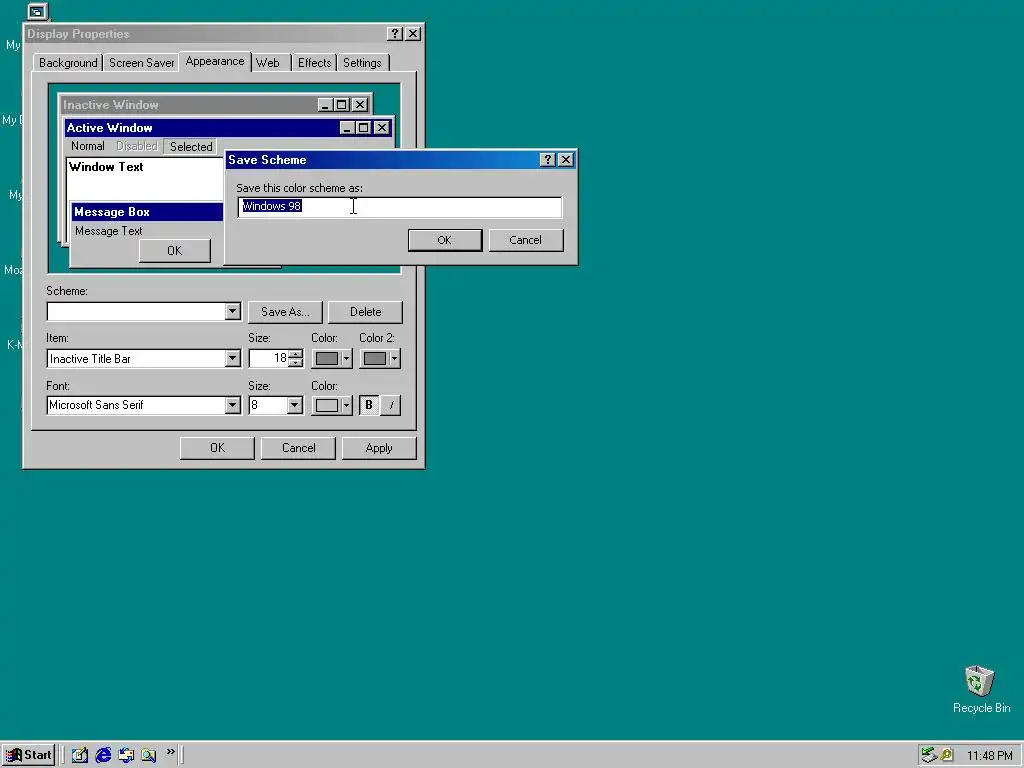Open the Recycle Bin desktop icon

980,689
